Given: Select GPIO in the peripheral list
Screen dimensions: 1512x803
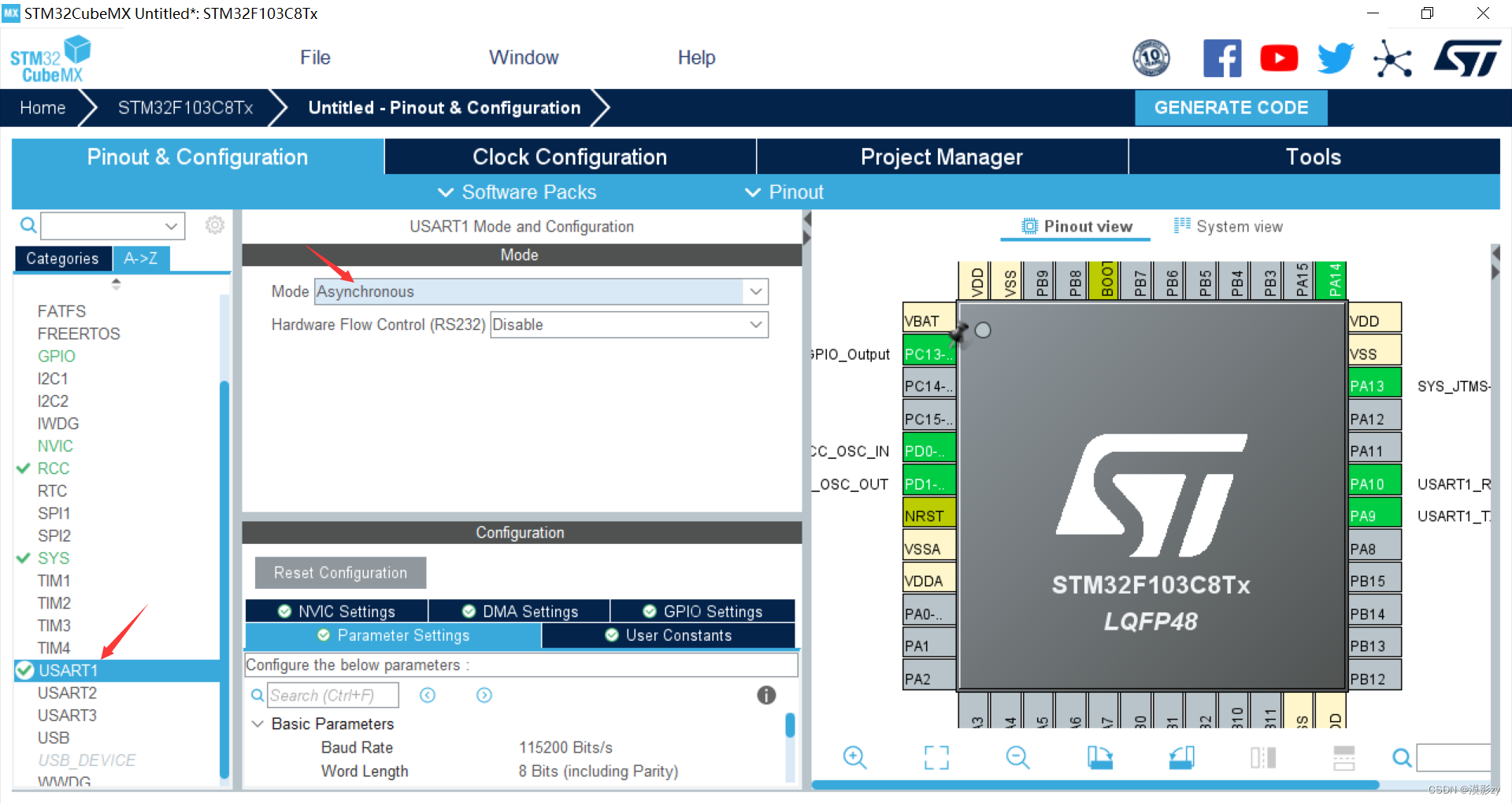Looking at the screenshot, I should click(57, 356).
